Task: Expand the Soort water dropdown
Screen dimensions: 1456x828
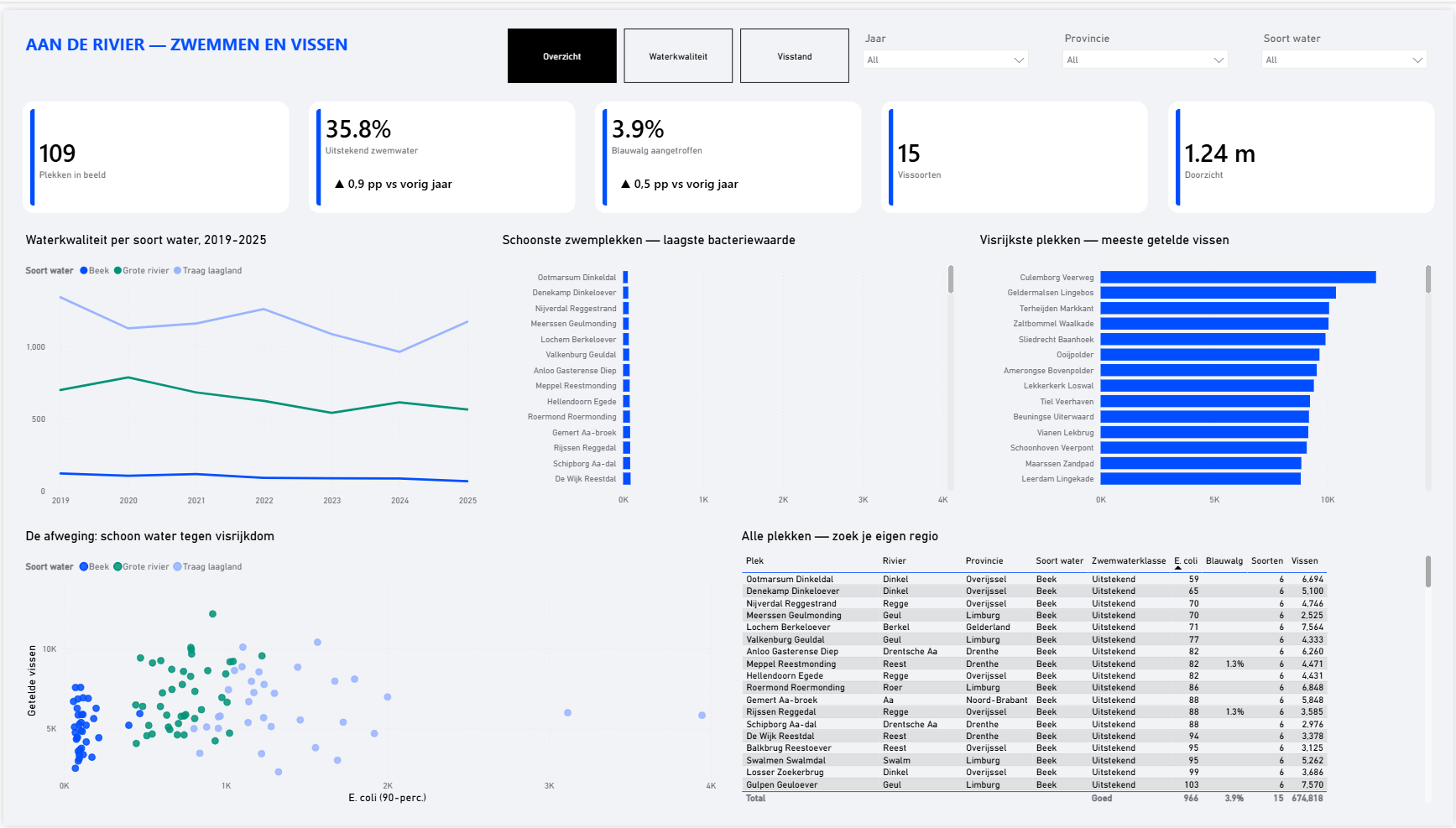Action: (x=1344, y=60)
